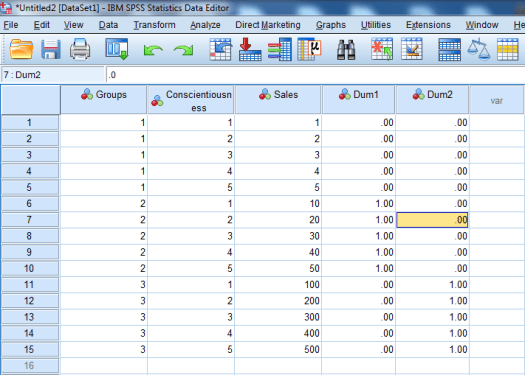525x375 pixels.
Task: Click Sales value 500 in row 15
Action: click(x=278, y=350)
